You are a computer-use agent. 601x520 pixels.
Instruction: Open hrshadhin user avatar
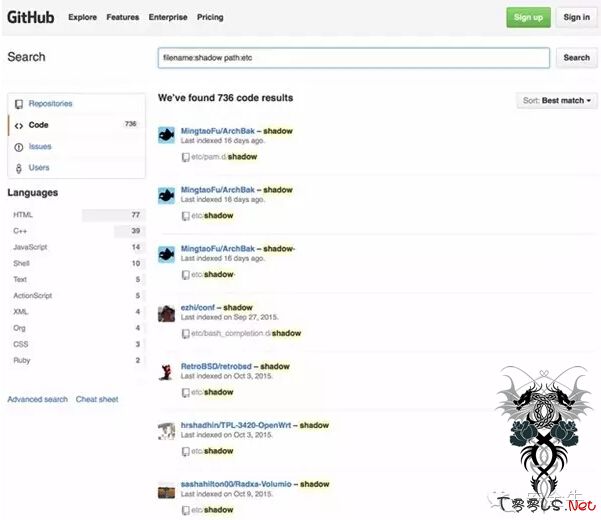[167, 430]
